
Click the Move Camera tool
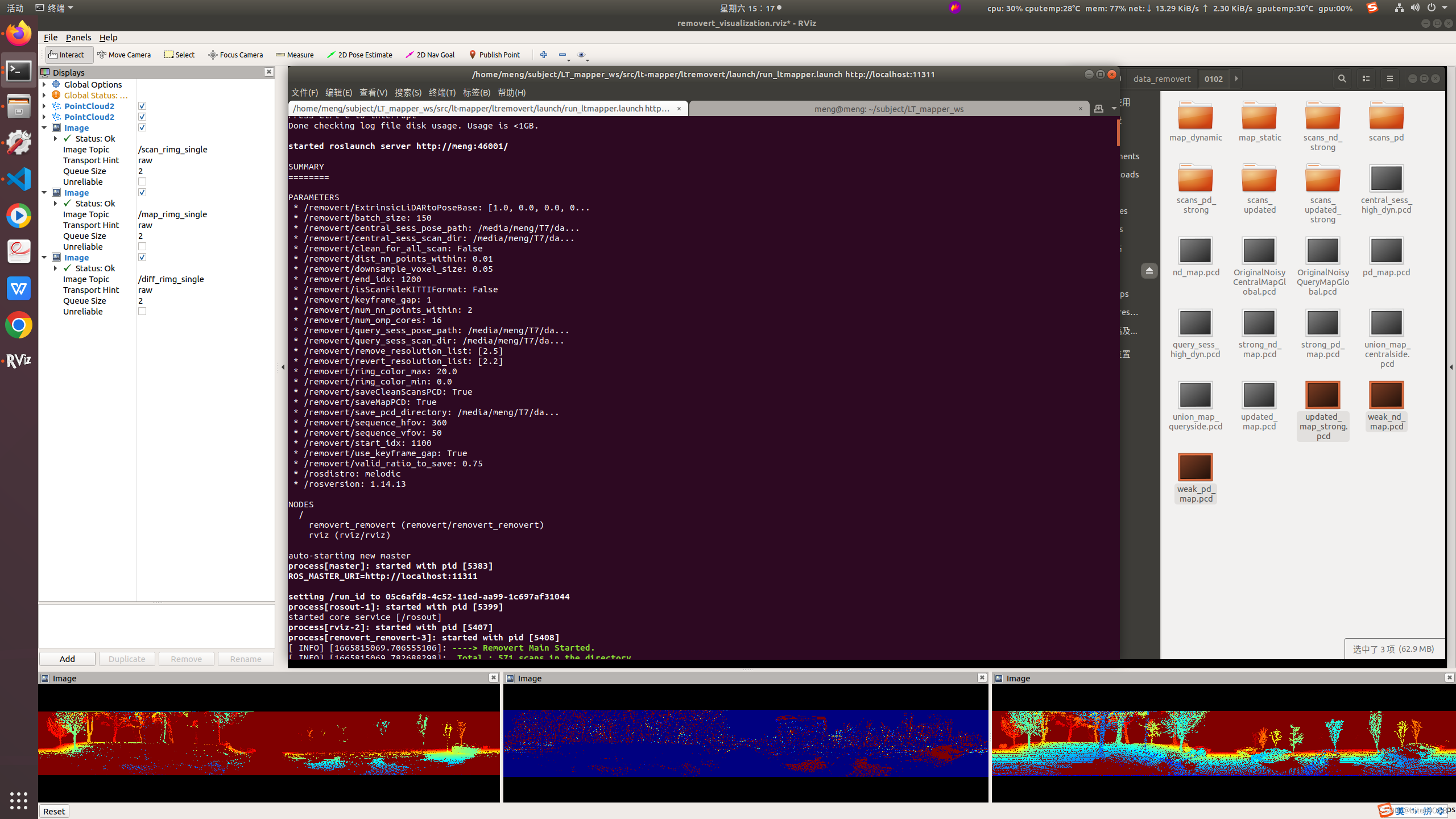pyautogui.click(x=124, y=55)
